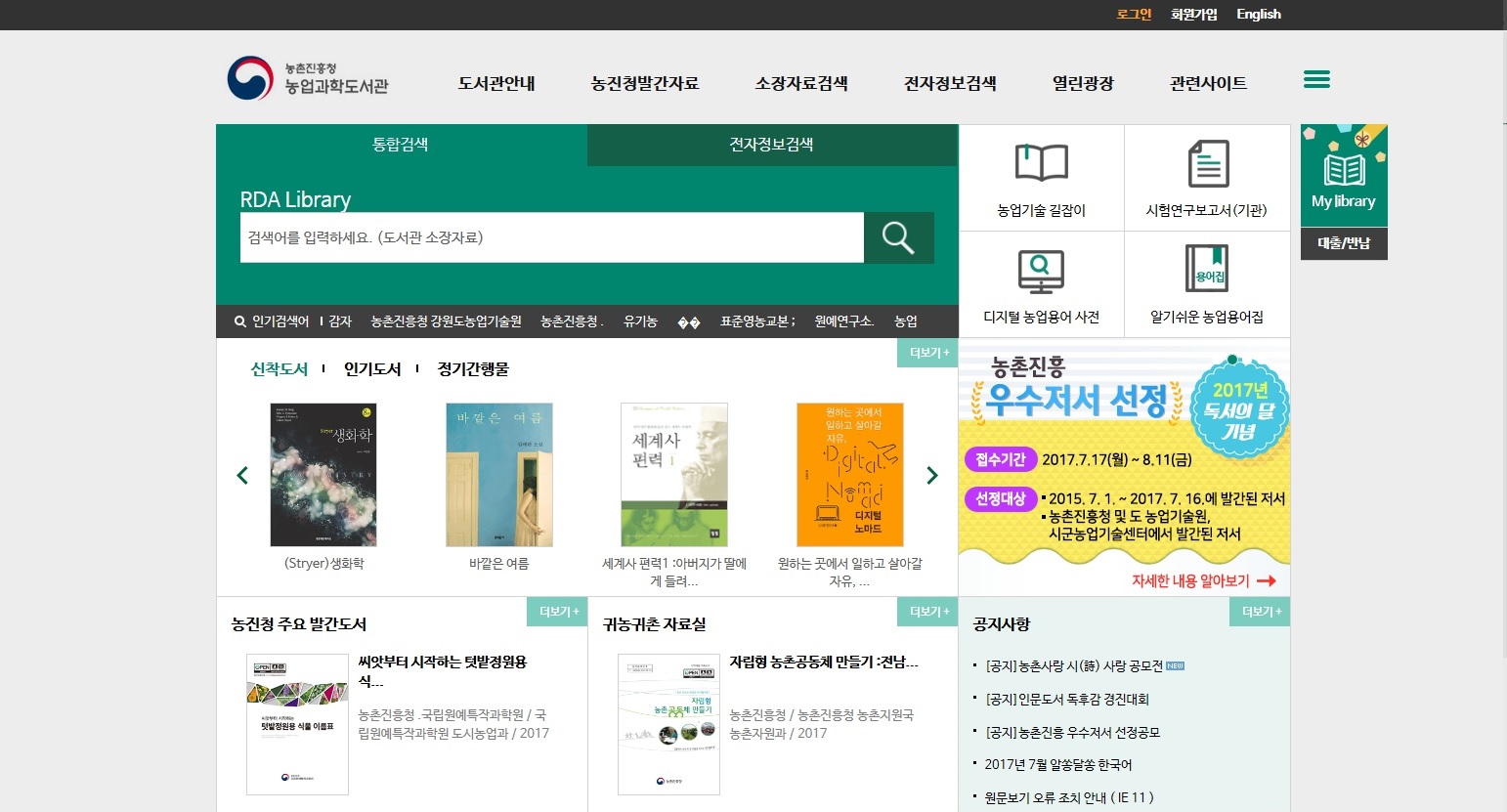Click 우수저서 선정 promotional banner

(1124, 467)
